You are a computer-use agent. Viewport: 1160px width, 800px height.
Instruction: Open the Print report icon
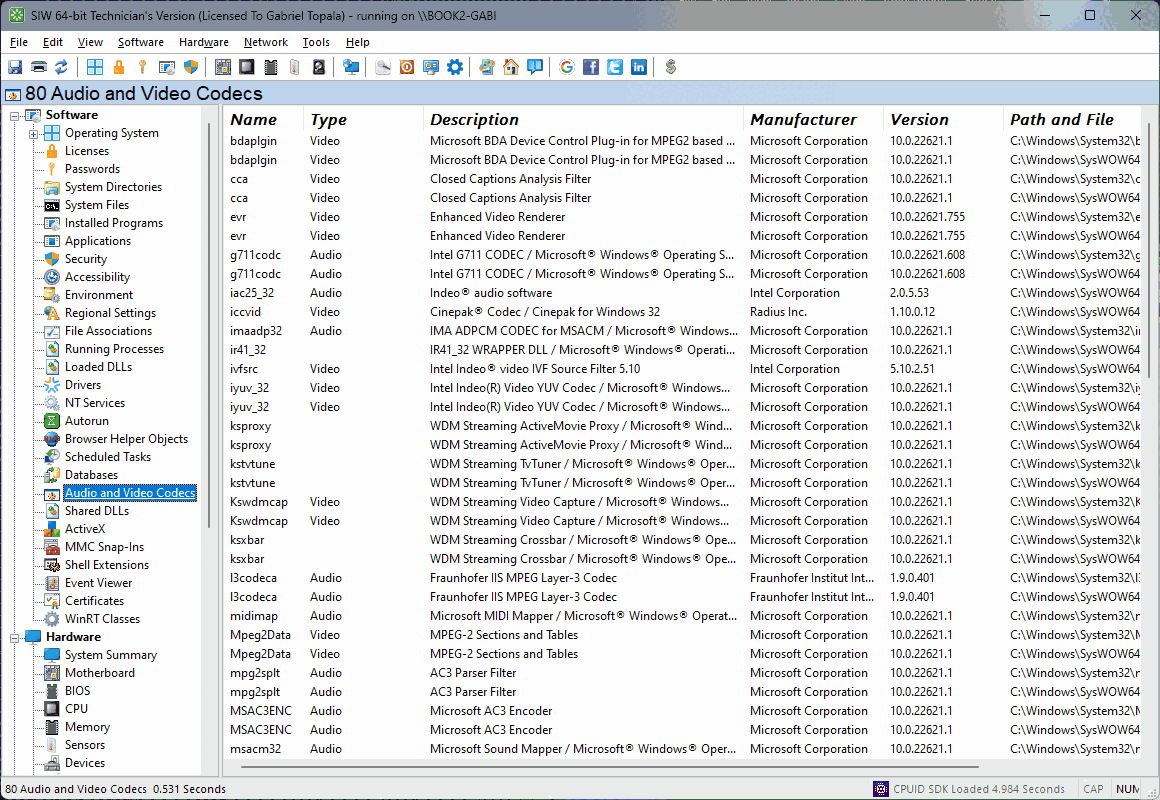(x=38, y=67)
